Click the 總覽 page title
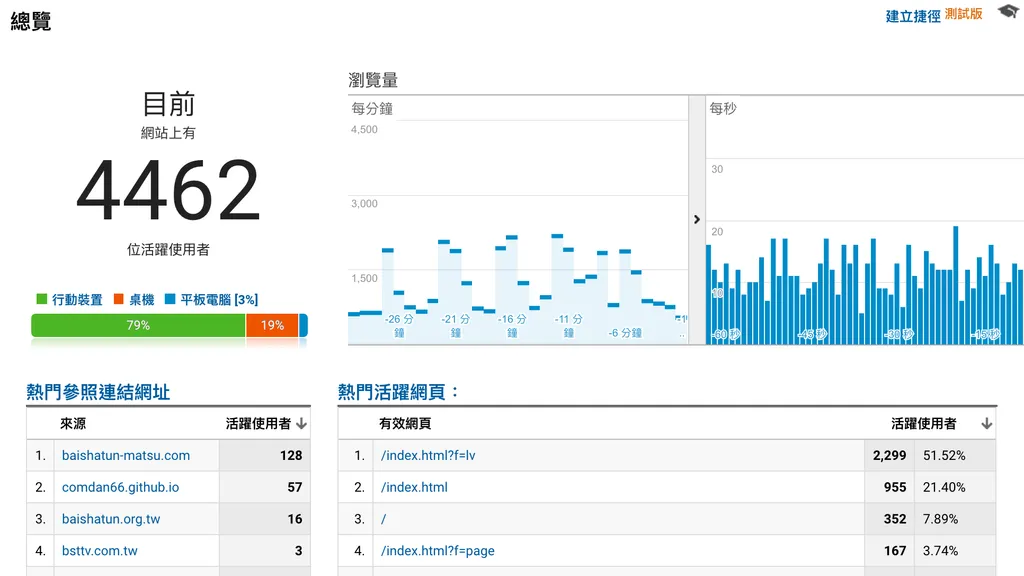 pos(31,22)
